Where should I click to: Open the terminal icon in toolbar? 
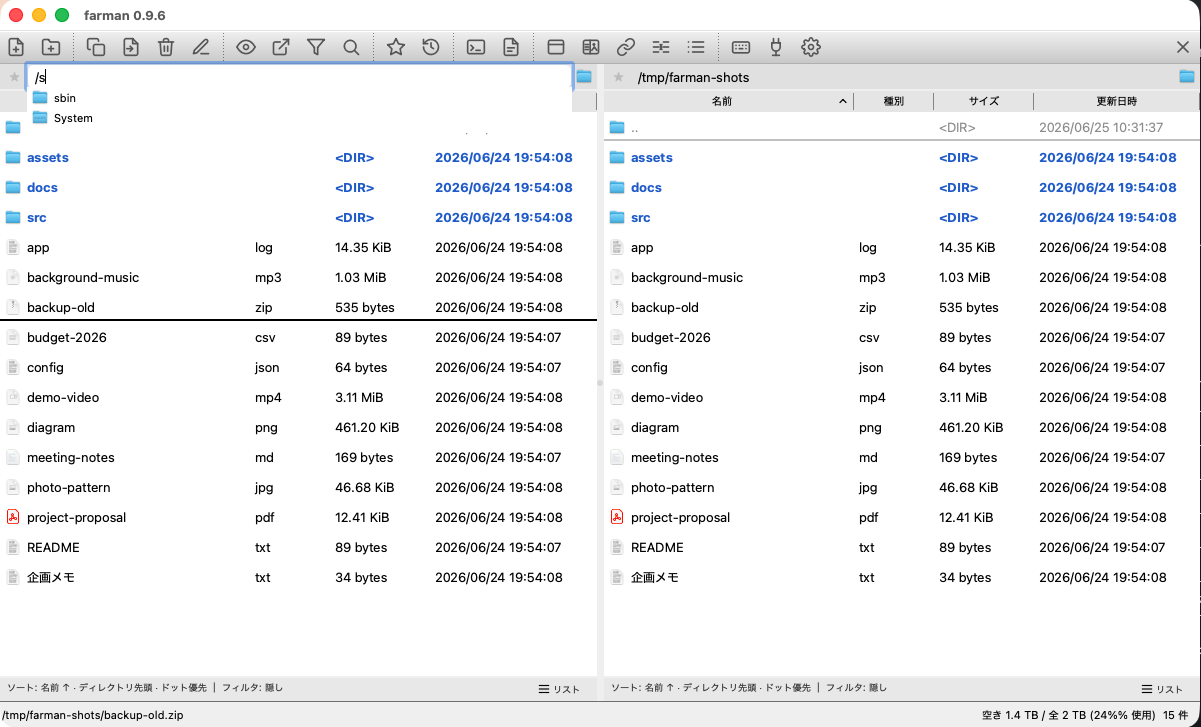click(x=477, y=47)
